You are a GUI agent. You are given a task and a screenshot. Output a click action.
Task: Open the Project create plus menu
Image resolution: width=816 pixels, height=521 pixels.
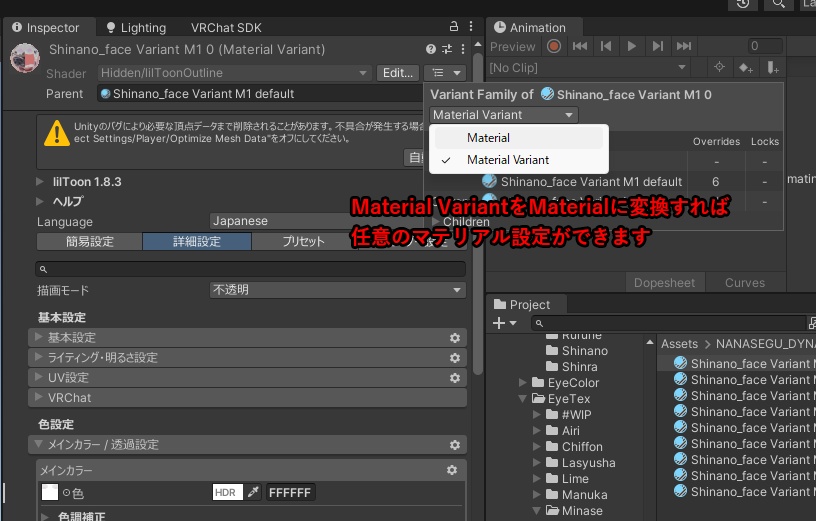[x=504, y=323]
